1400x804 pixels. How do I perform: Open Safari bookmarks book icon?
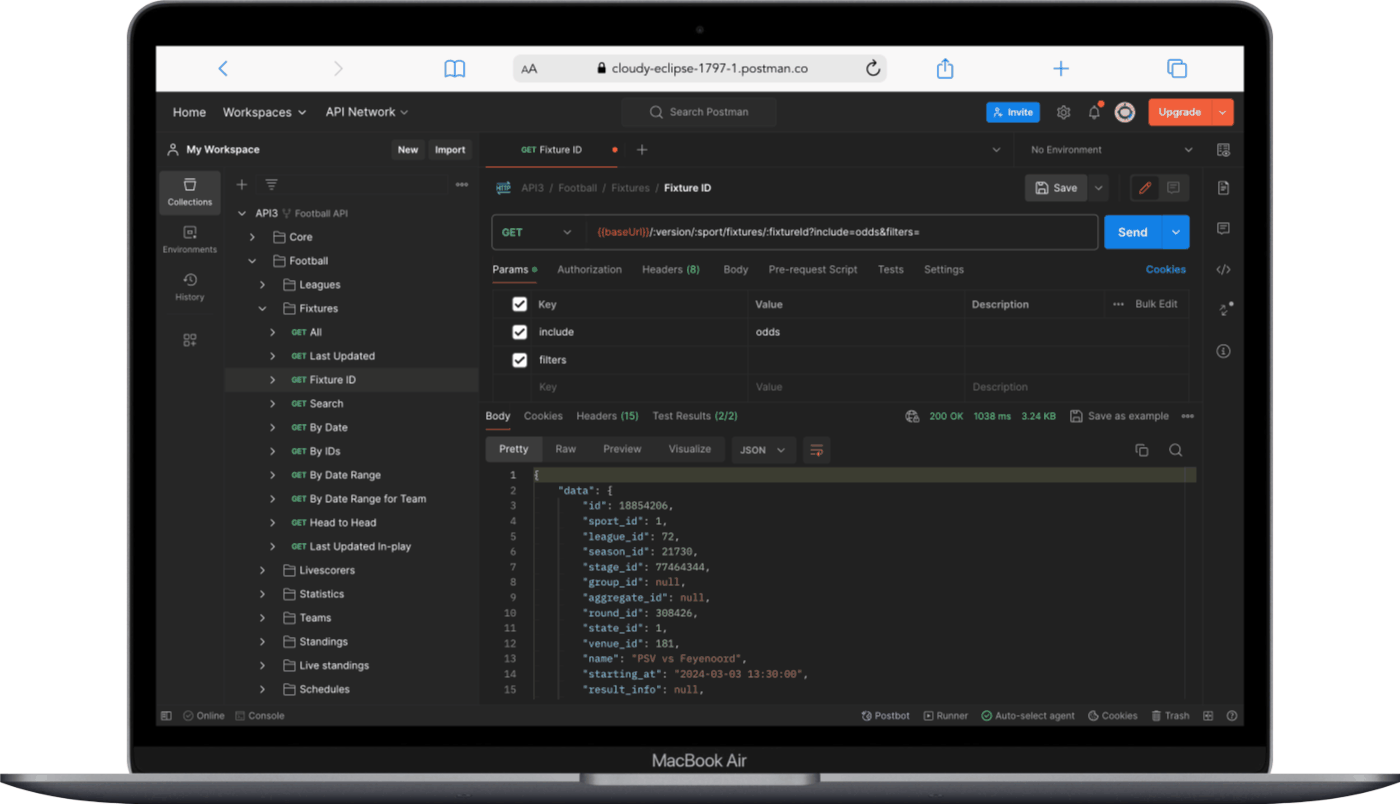(455, 68)
